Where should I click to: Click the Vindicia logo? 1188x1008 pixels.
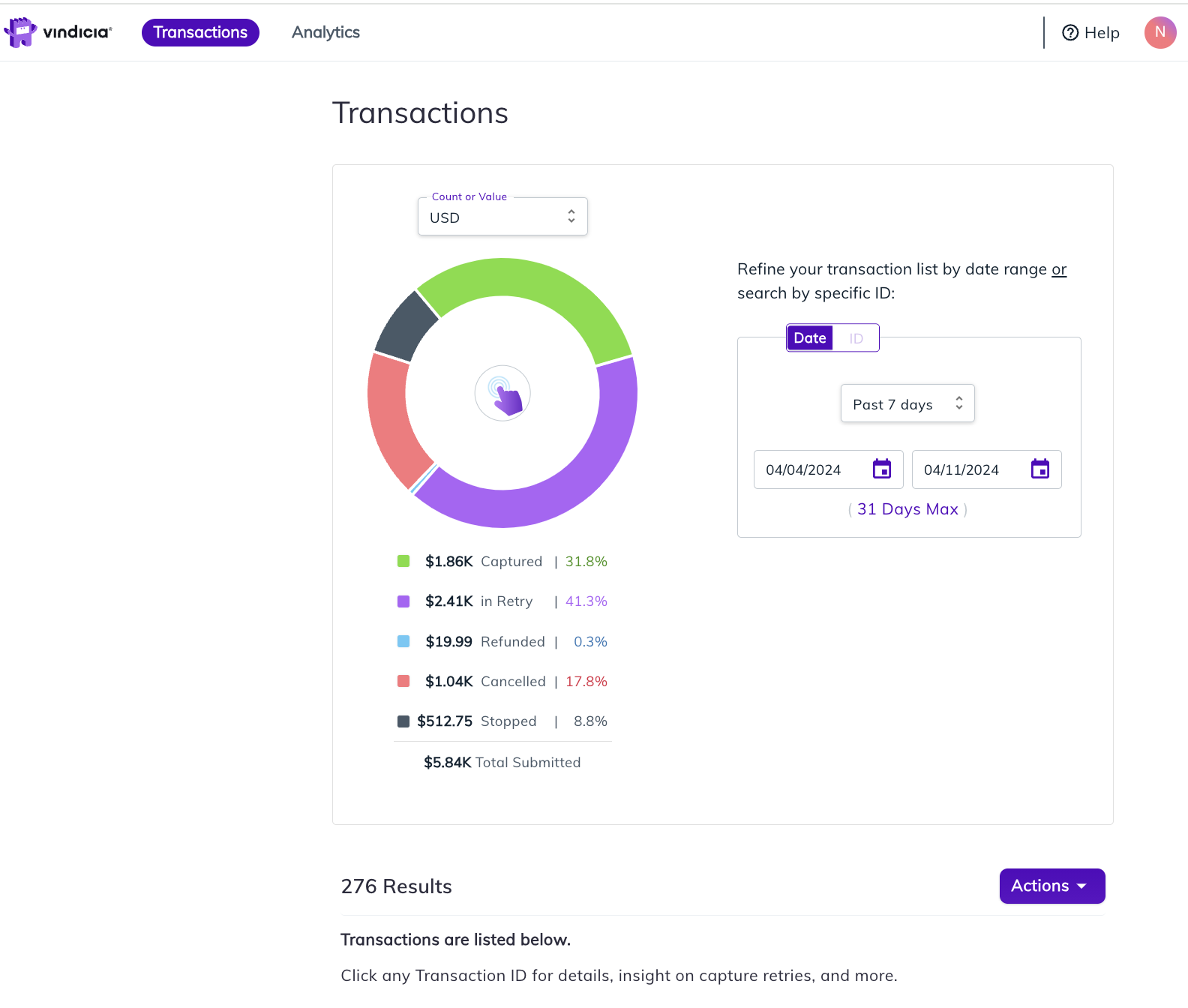58,32
